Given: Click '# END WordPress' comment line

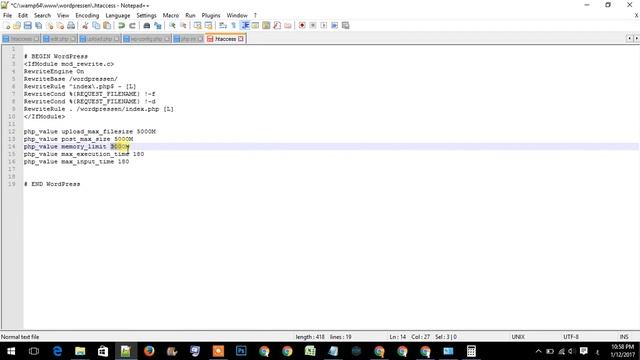Looking at the screenshot, I should click(x=52, y=184).
